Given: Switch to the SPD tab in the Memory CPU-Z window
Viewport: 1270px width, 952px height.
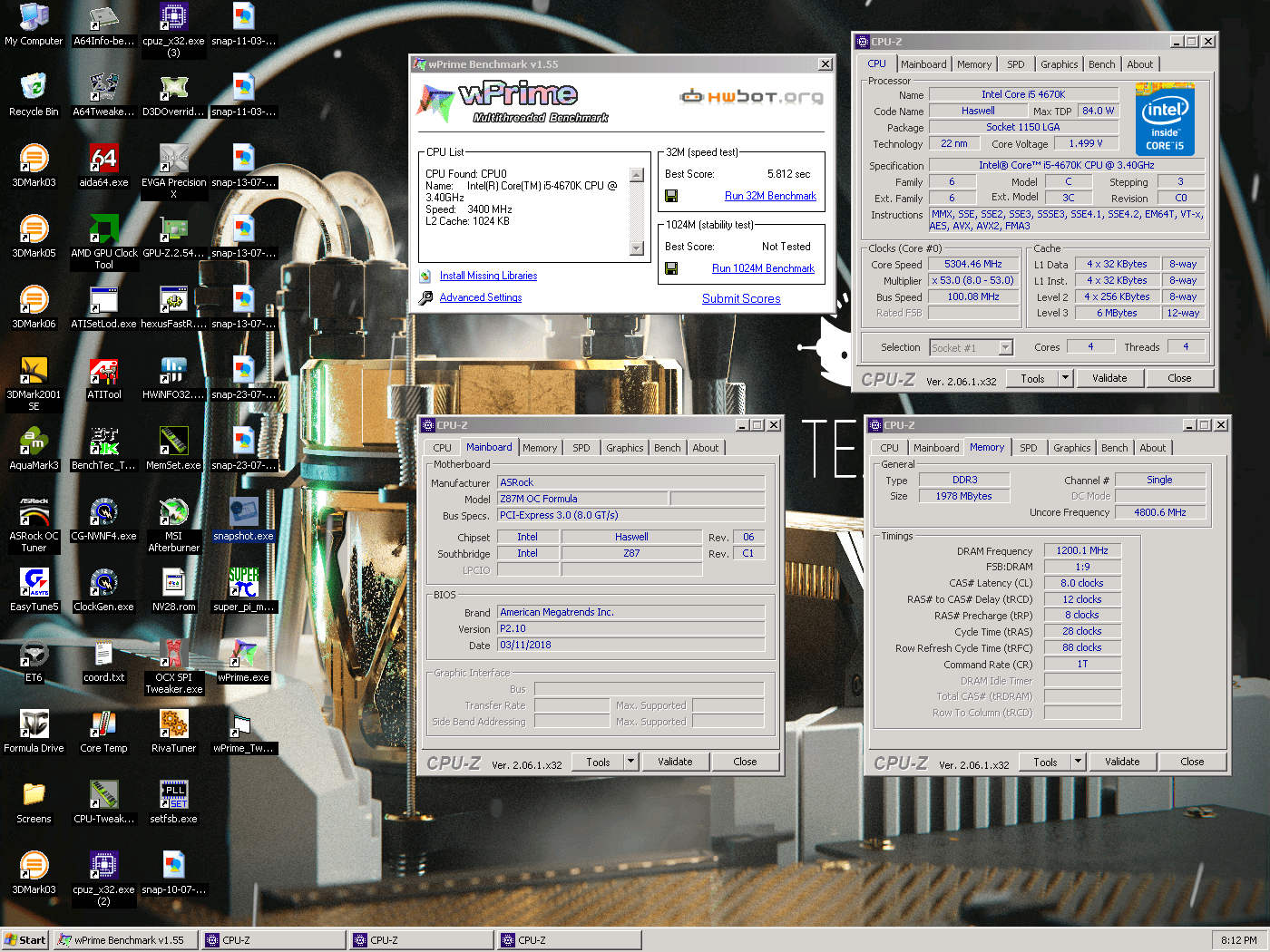Looking at the screenshot, I should [1029, 448].
